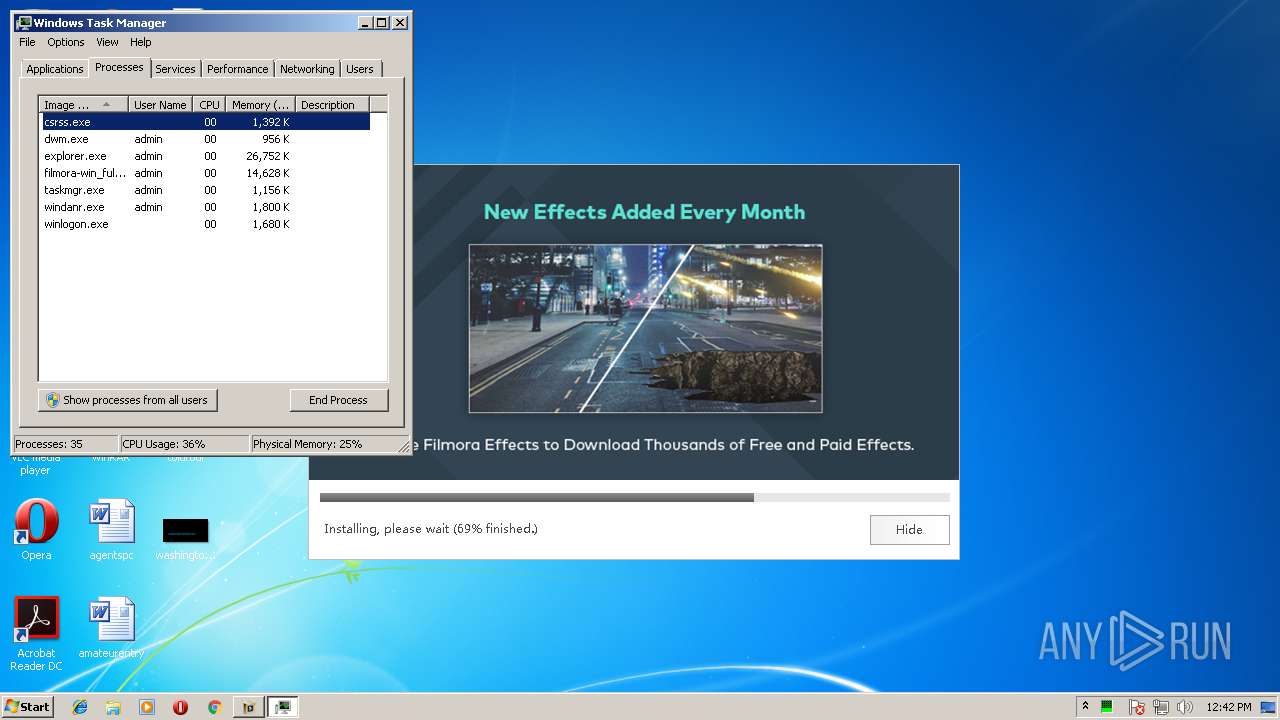
Task: Open Windows Explorer folder icon in taskbar
Action: [x=113, y=707]
